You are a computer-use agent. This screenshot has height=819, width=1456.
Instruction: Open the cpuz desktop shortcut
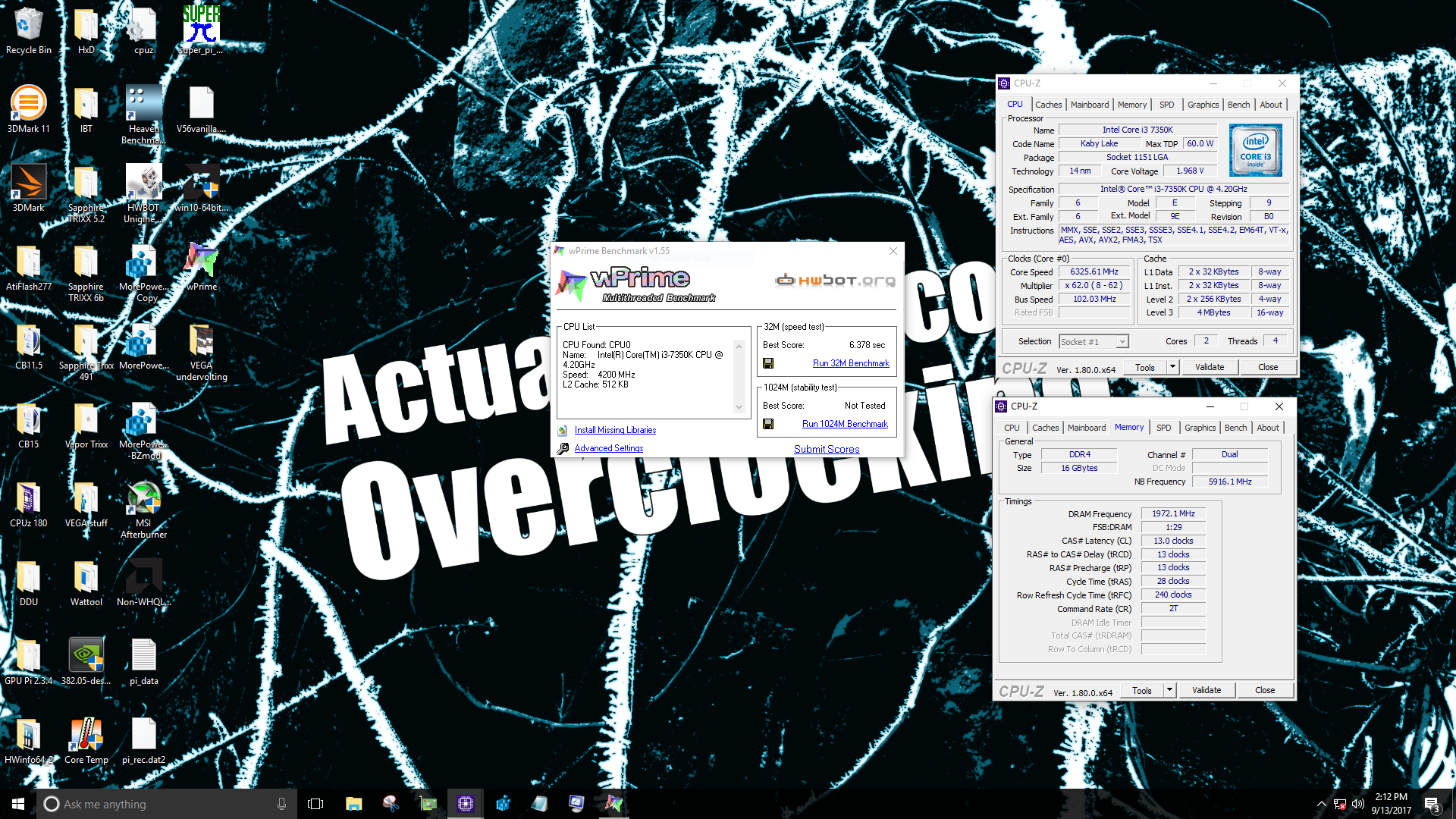tap(143, 30)
